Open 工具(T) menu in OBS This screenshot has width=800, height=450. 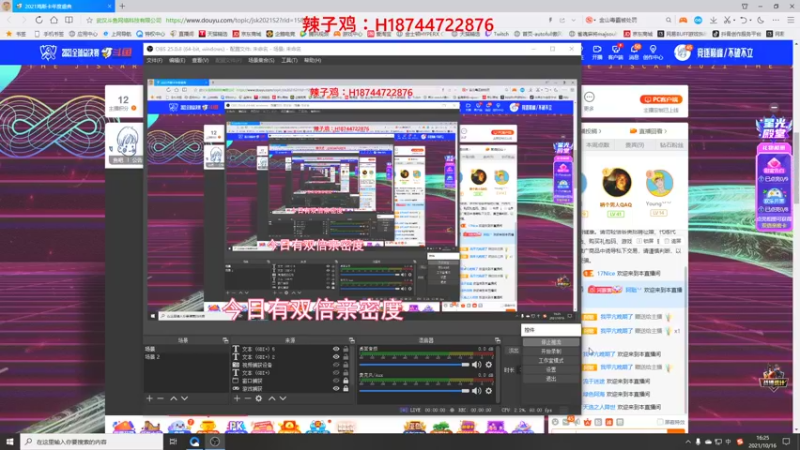(289, 60)
